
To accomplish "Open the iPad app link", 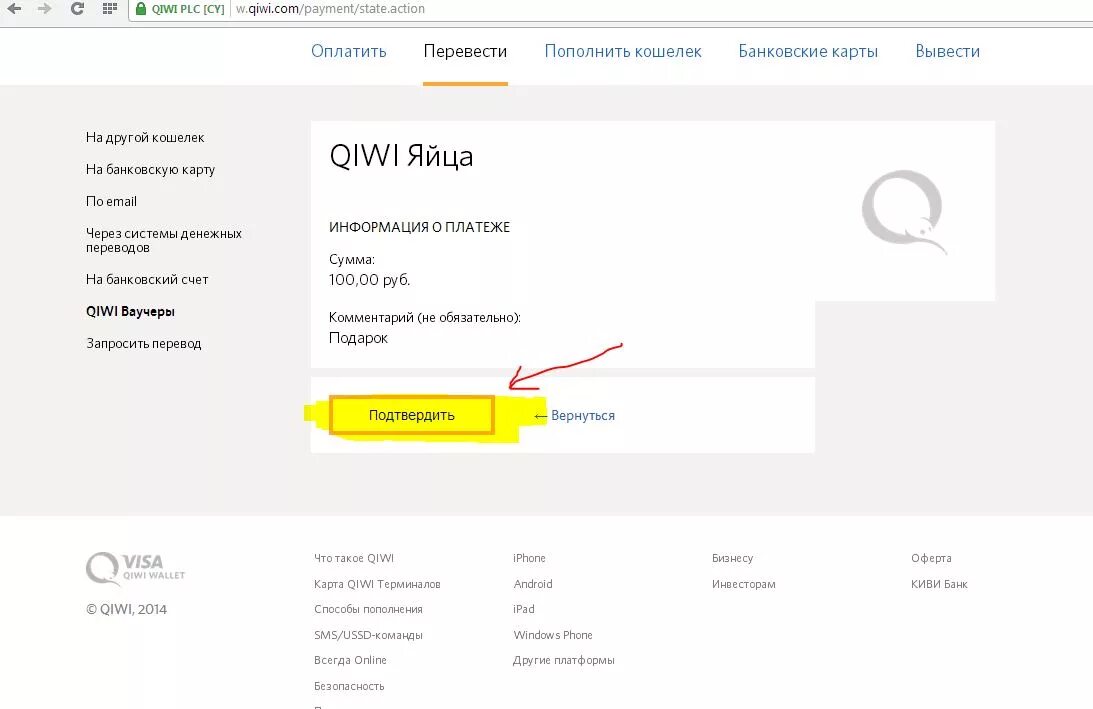I will point(524,609).
